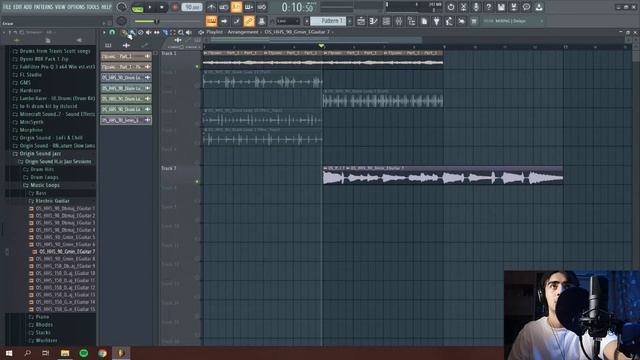Click the audio editor scissors icon
This screenshot has width=640, height=360.
(x=463, y=7)
